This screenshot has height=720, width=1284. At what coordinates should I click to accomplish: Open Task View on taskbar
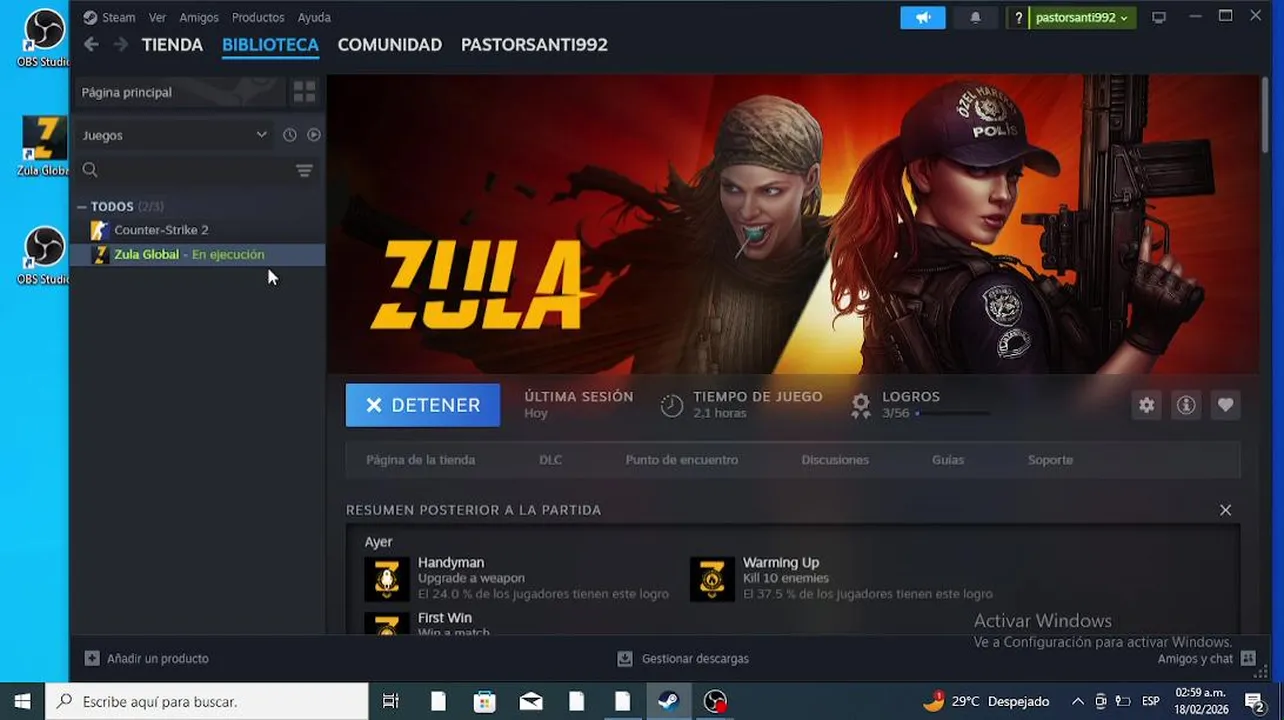(391, 701)
